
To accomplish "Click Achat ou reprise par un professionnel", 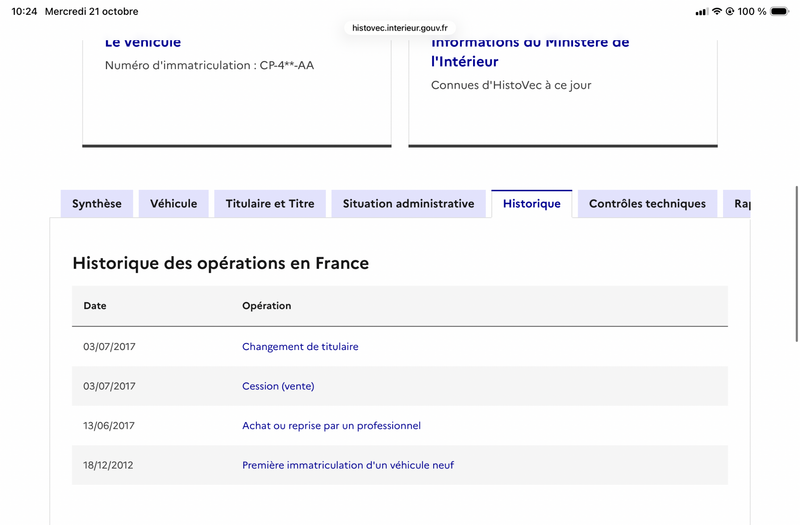I will point(332,426).
